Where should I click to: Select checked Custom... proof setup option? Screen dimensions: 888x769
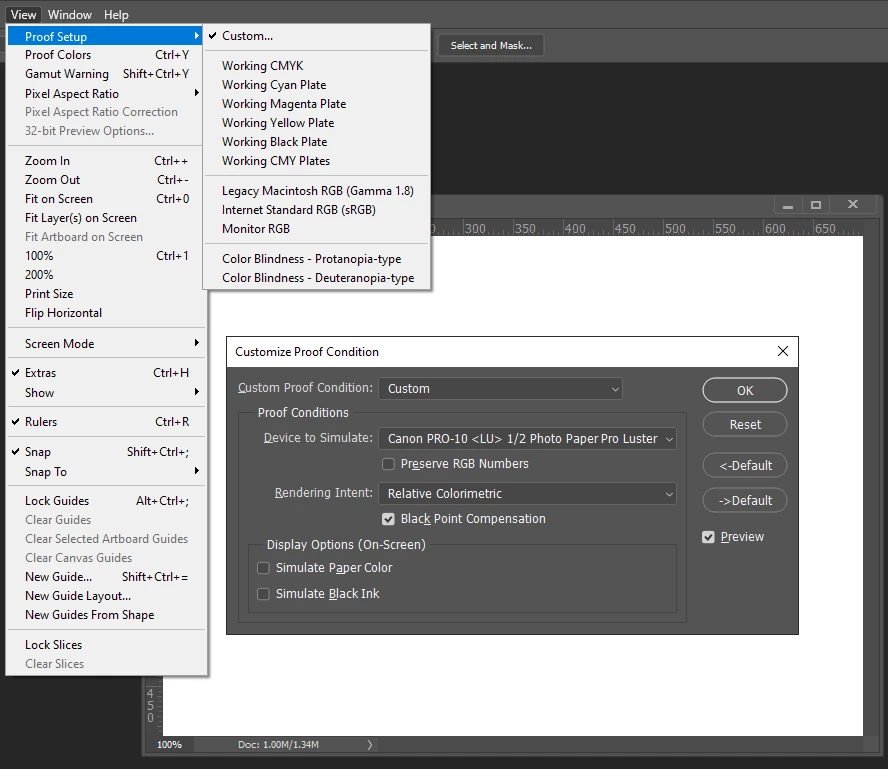coord(317,36)
